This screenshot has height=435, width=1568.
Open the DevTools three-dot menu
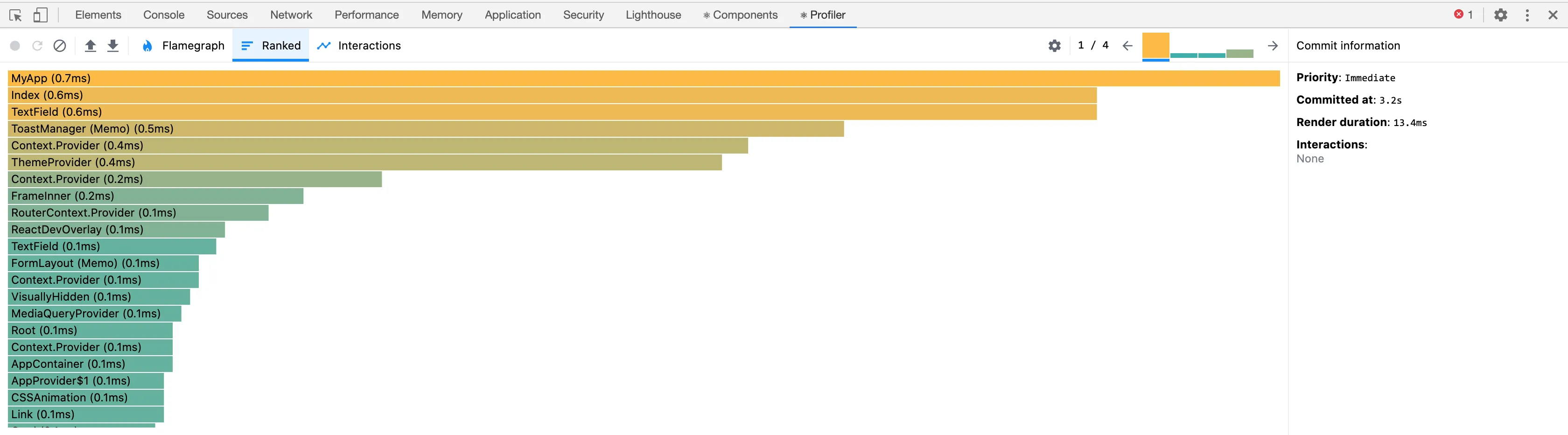[1527, 15]
